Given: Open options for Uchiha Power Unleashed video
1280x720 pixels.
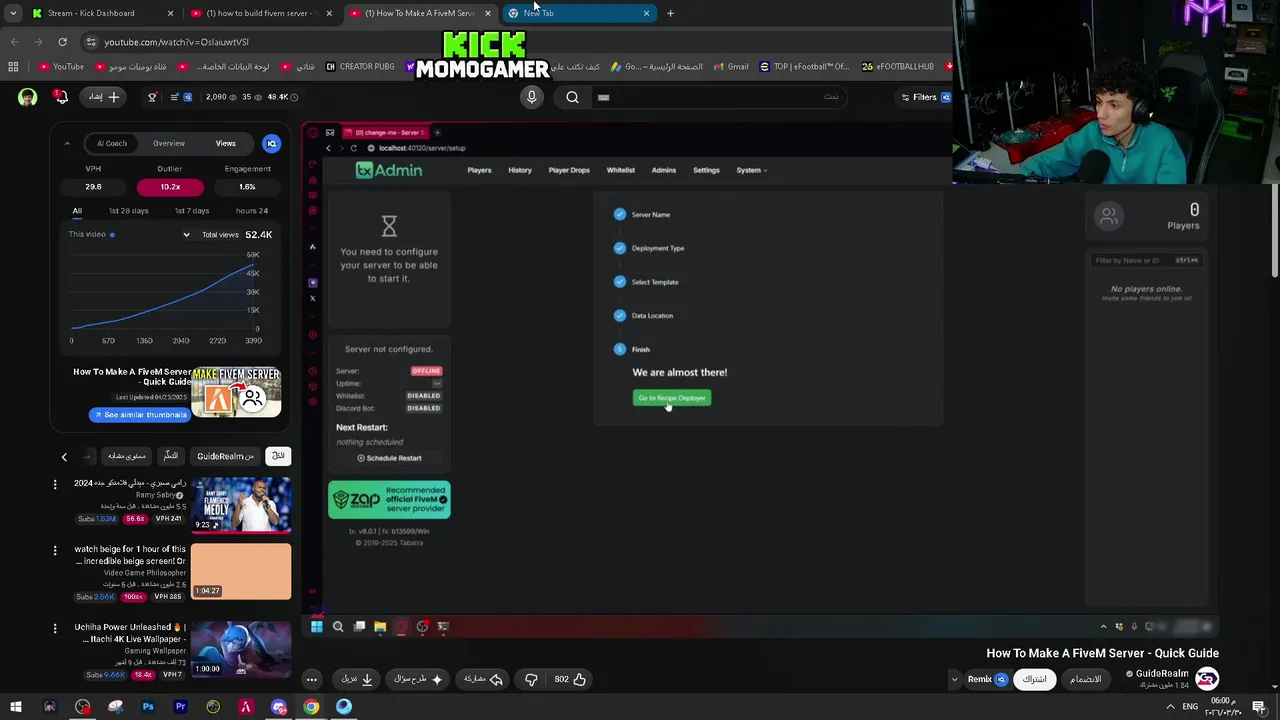Looking at the screenshot, I should coord(55,628).
